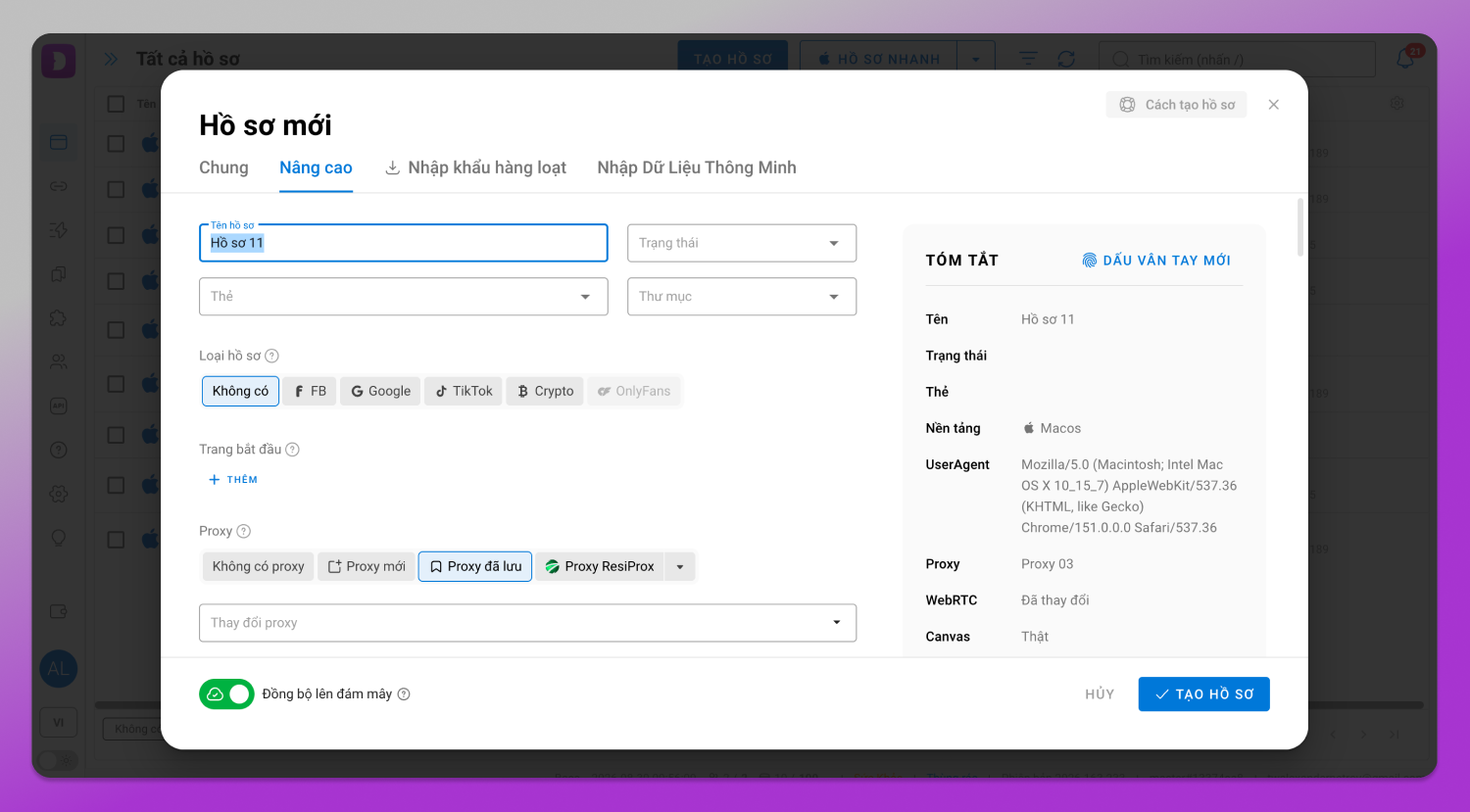Expand the sidebar with the double-chevron icon
This screenshot has height=812, width=1470.
point(111,59)
